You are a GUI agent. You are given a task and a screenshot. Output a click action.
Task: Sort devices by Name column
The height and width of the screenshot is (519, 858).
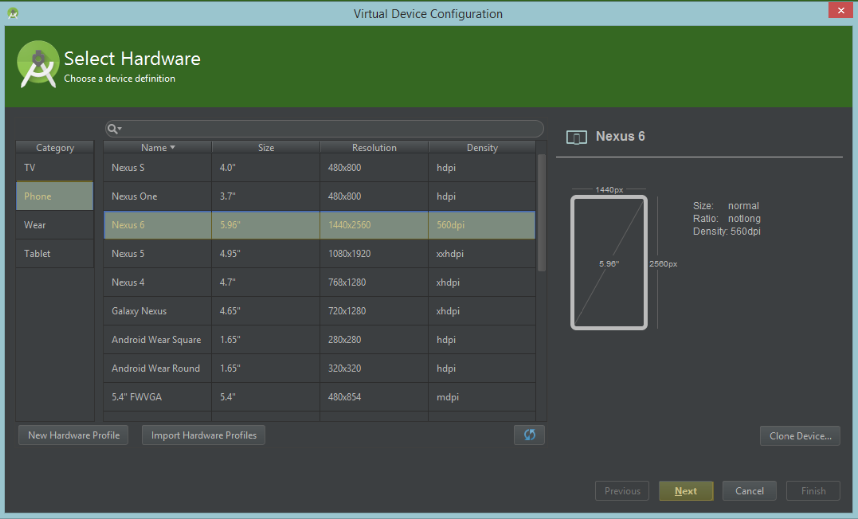(158, 147)
